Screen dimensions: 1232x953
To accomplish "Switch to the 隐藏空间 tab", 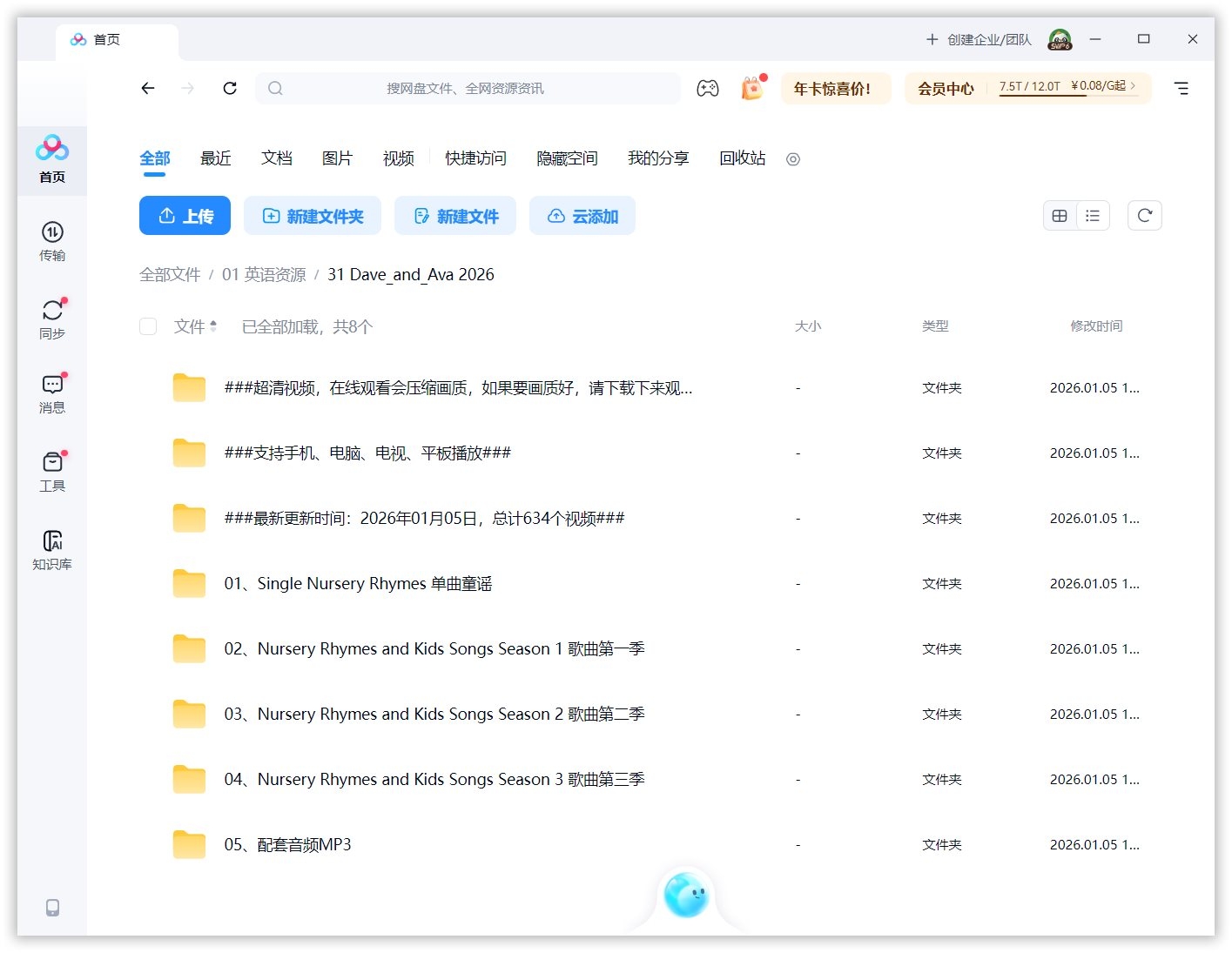I will tap(567, 158).
